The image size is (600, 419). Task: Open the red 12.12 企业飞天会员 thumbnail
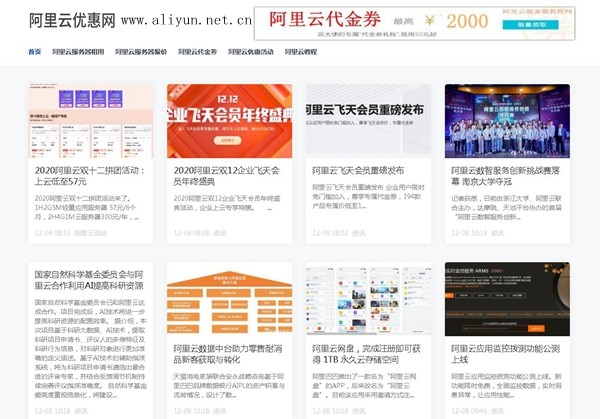click(x=230, y=121)
